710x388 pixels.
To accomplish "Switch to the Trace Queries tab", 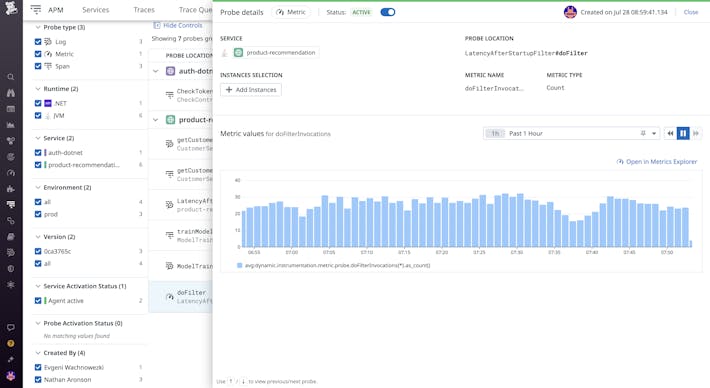I will click(x=195, y=10).
